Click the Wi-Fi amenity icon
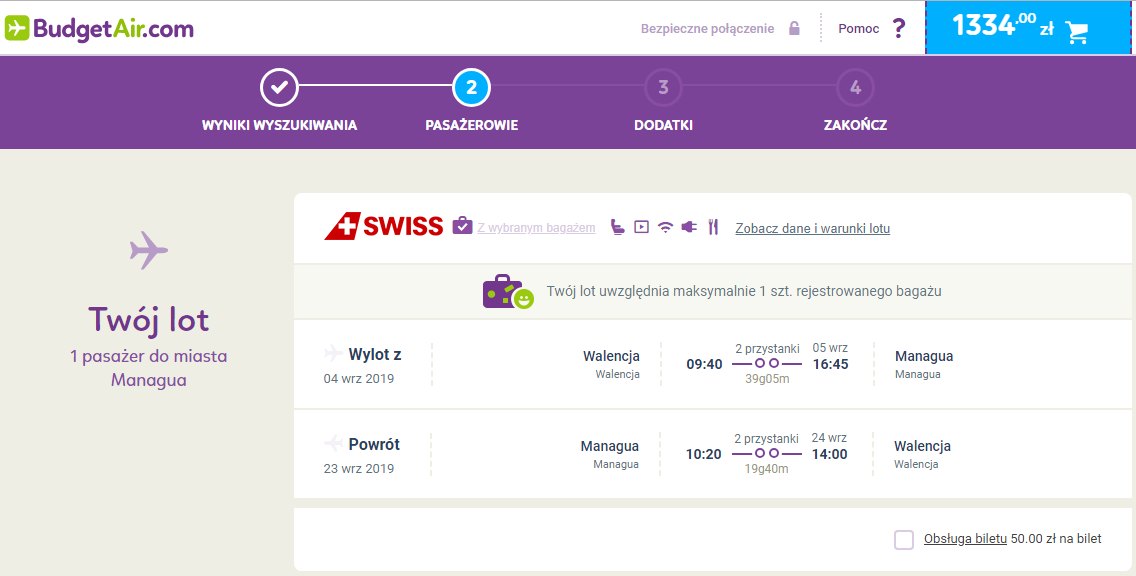Viewport: 1136px width, 576px height. pyautogui.click(x=665, y=228)
